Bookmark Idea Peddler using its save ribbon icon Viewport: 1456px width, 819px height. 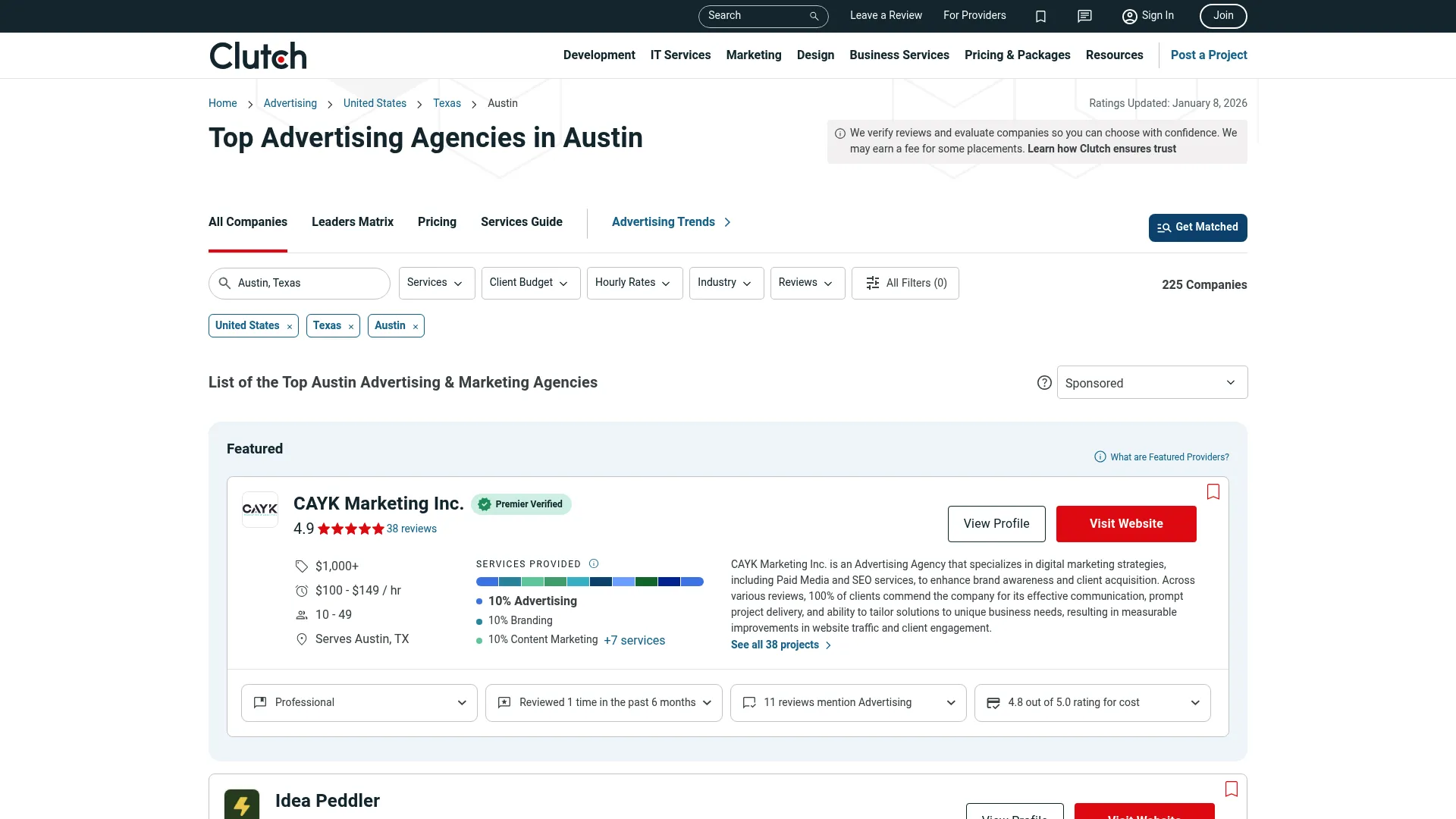pyautogui.click(x=1231, y=789)
